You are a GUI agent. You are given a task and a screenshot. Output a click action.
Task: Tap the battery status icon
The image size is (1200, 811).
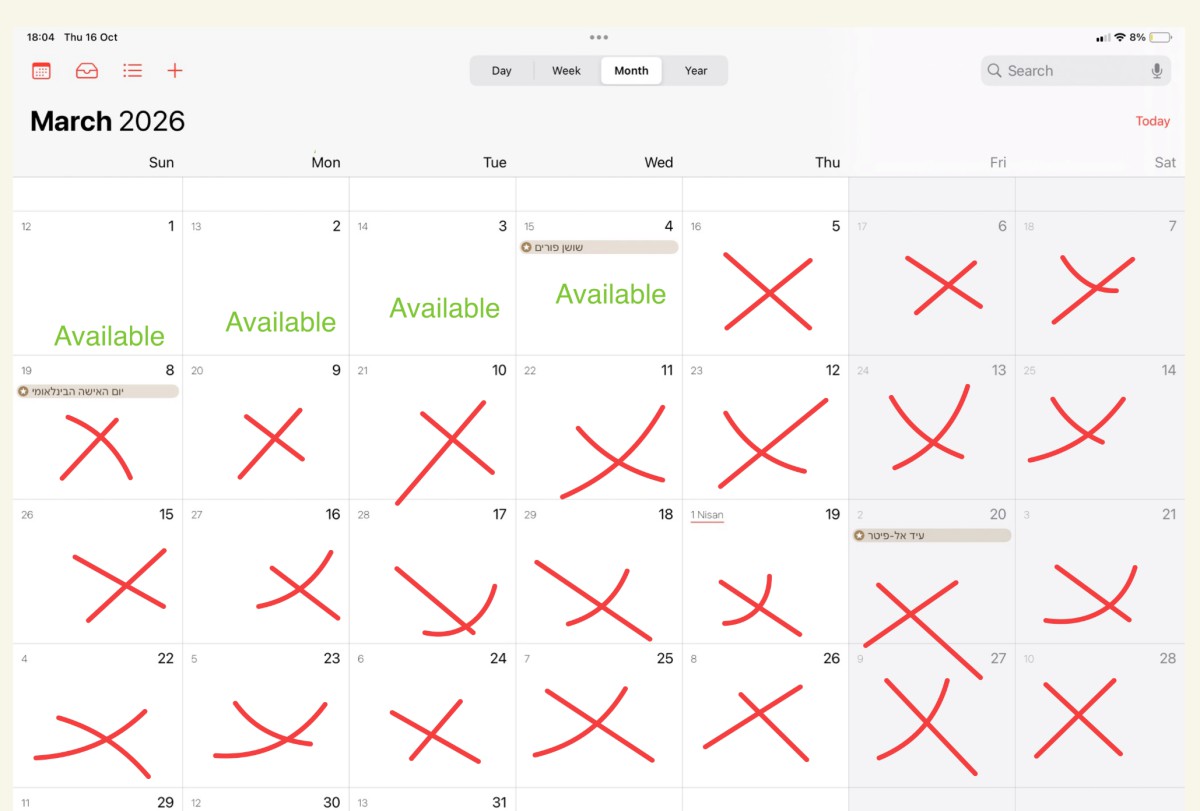click(1160, 37)
